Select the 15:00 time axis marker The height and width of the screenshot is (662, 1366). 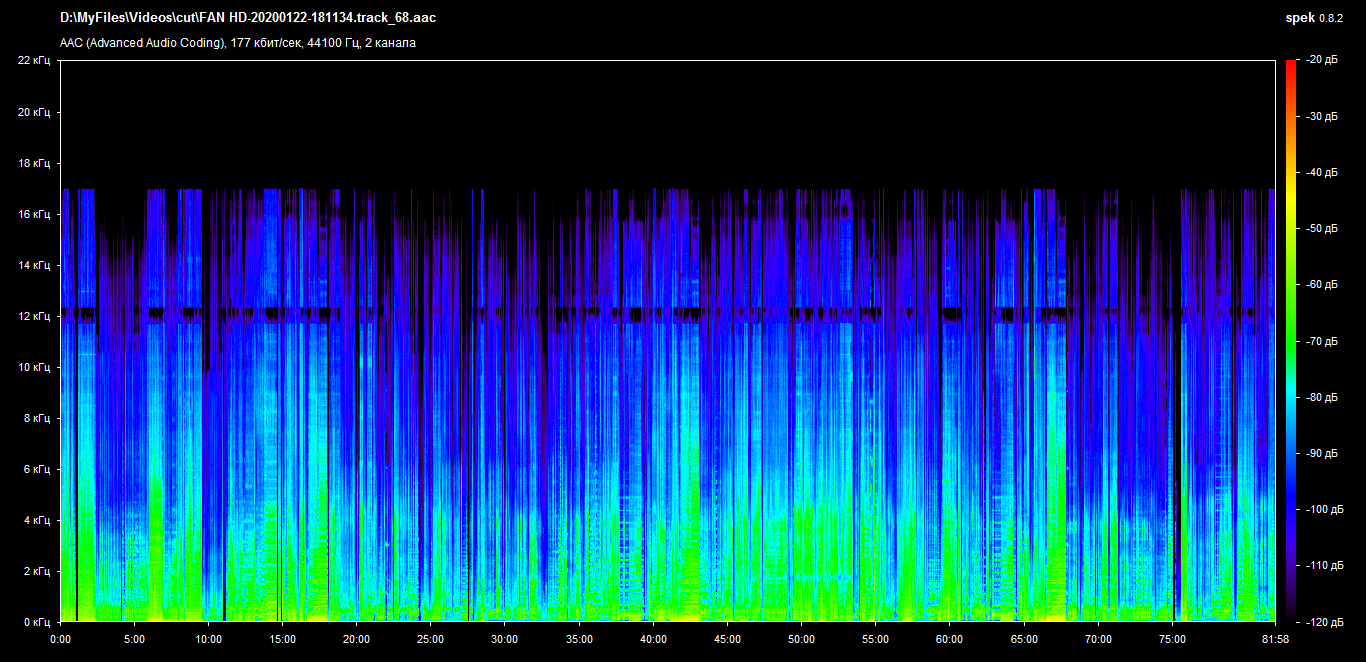[282, 639]
